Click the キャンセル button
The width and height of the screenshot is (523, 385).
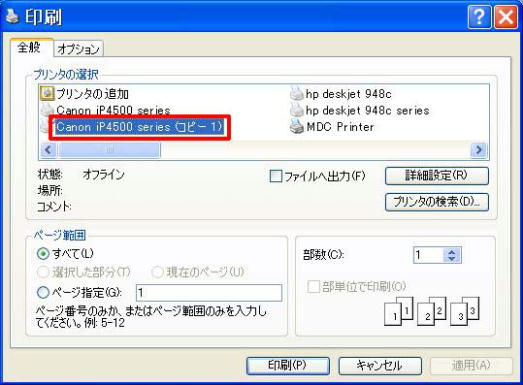coord(380,366)
